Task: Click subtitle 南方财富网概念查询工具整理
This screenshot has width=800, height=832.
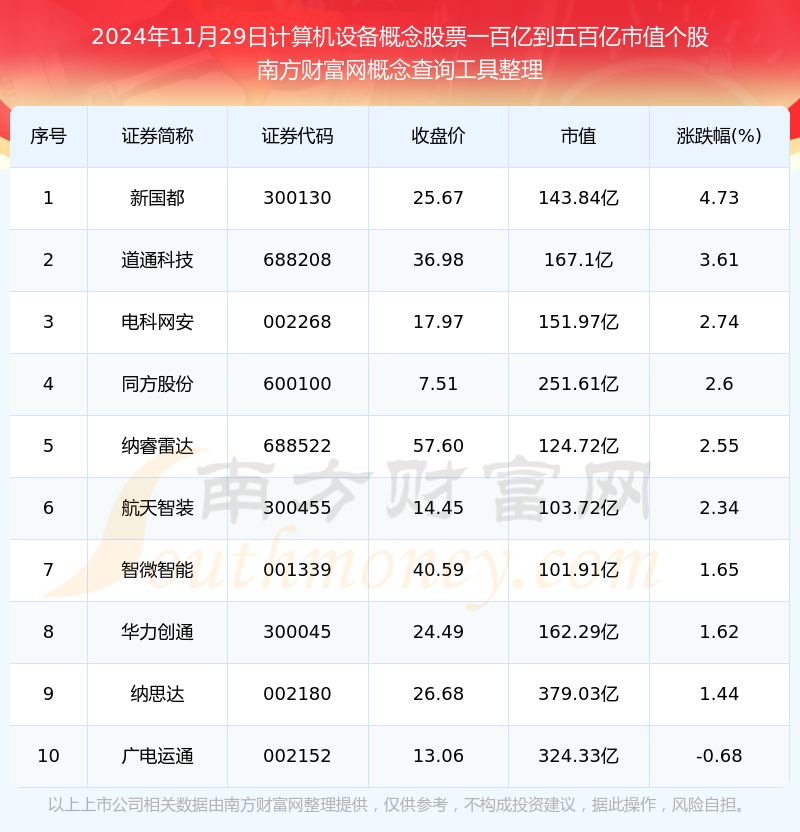Action: (x=400, y=70)
